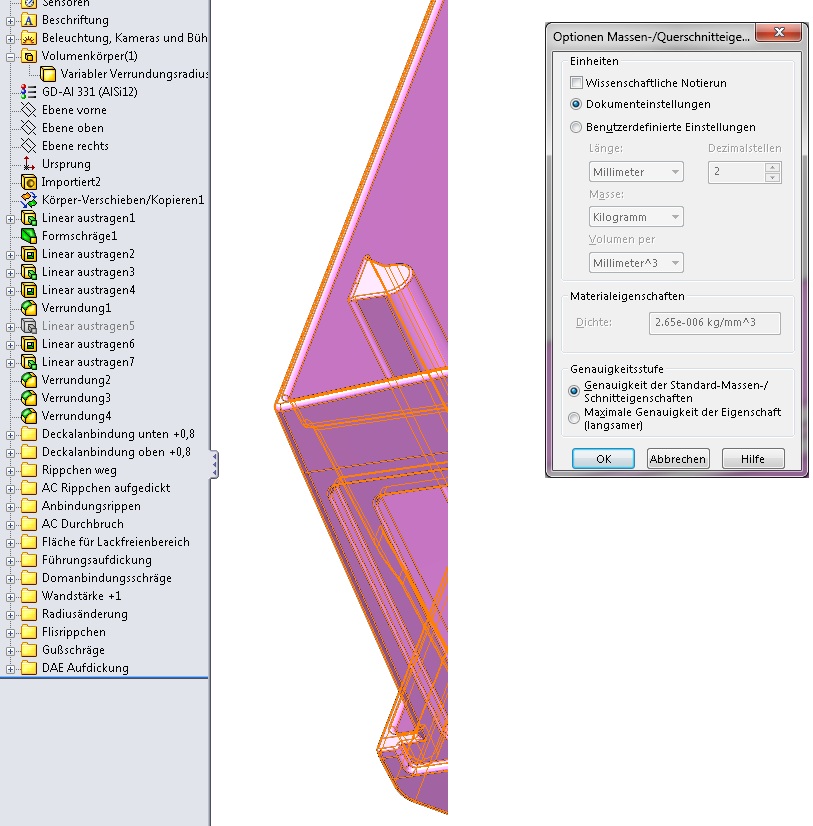The image size is (813, 826).
Task: Select Benutzerdefinierte Einstellungen radio button
Action: point(576,127)
